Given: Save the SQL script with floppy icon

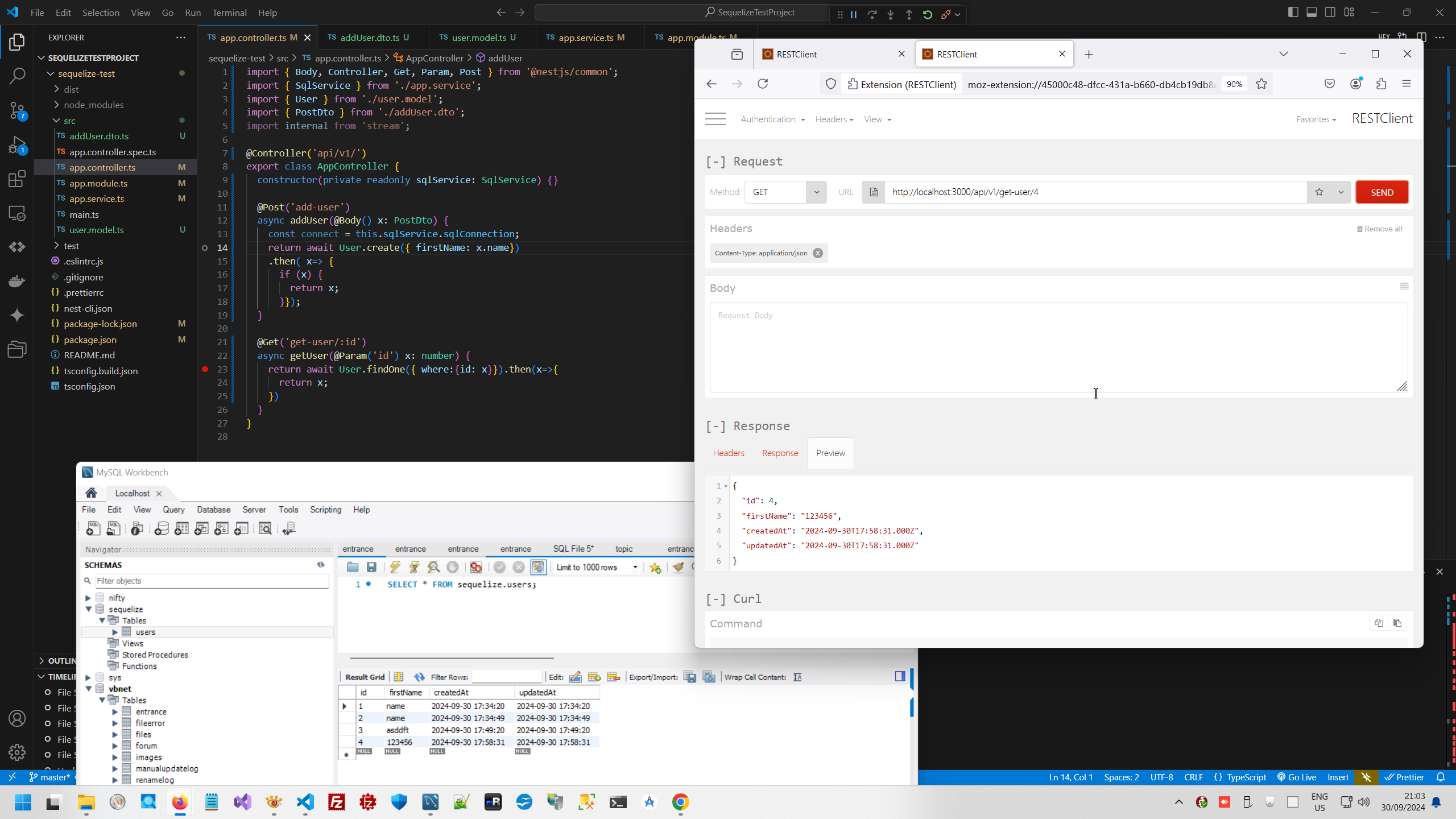Looking at the screenshot, I should [371, 567].
